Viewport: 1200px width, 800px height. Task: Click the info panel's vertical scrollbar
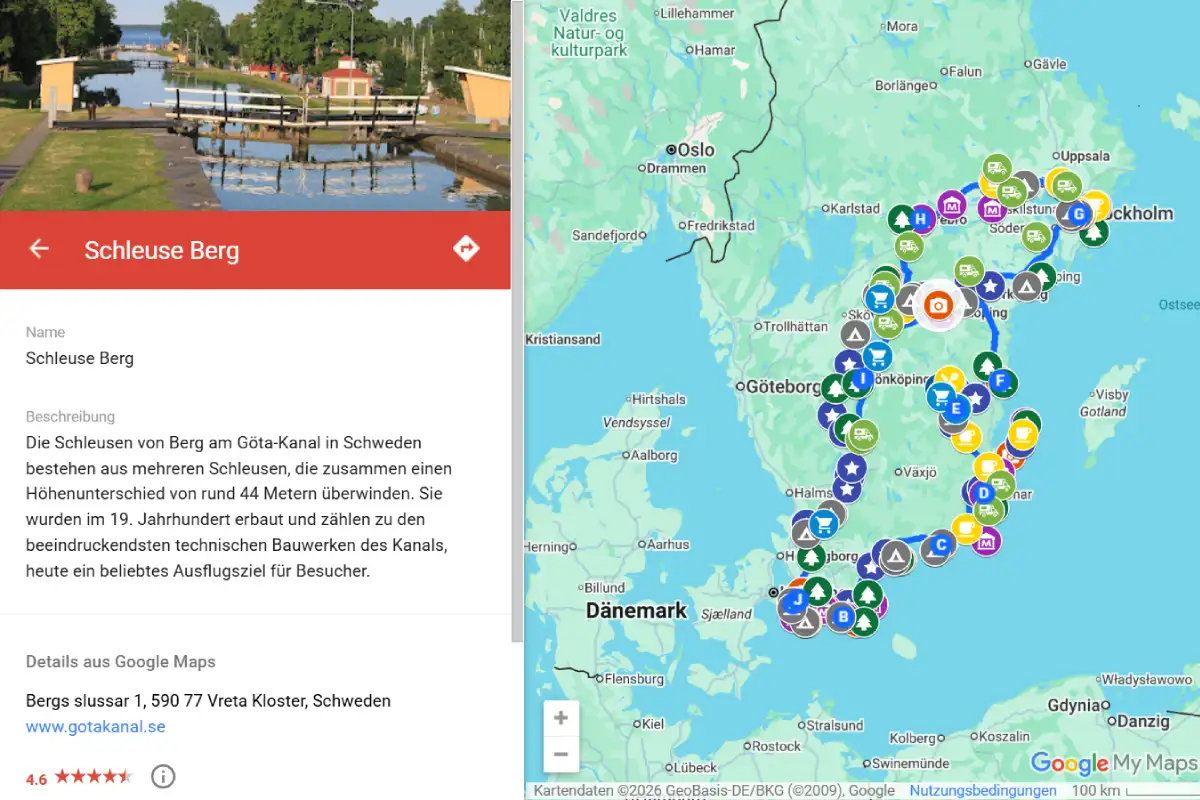tap(517, 320)
